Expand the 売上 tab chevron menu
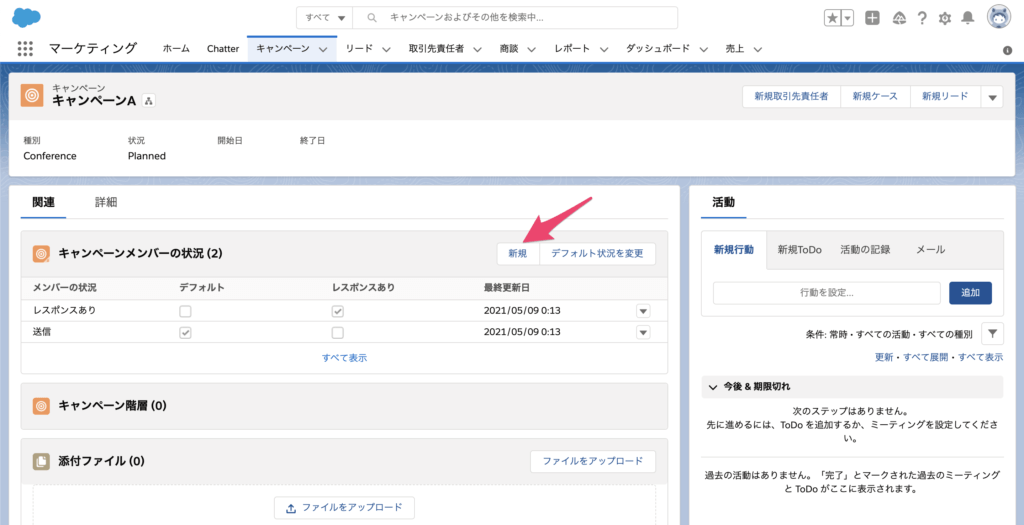 pos(757,49)
